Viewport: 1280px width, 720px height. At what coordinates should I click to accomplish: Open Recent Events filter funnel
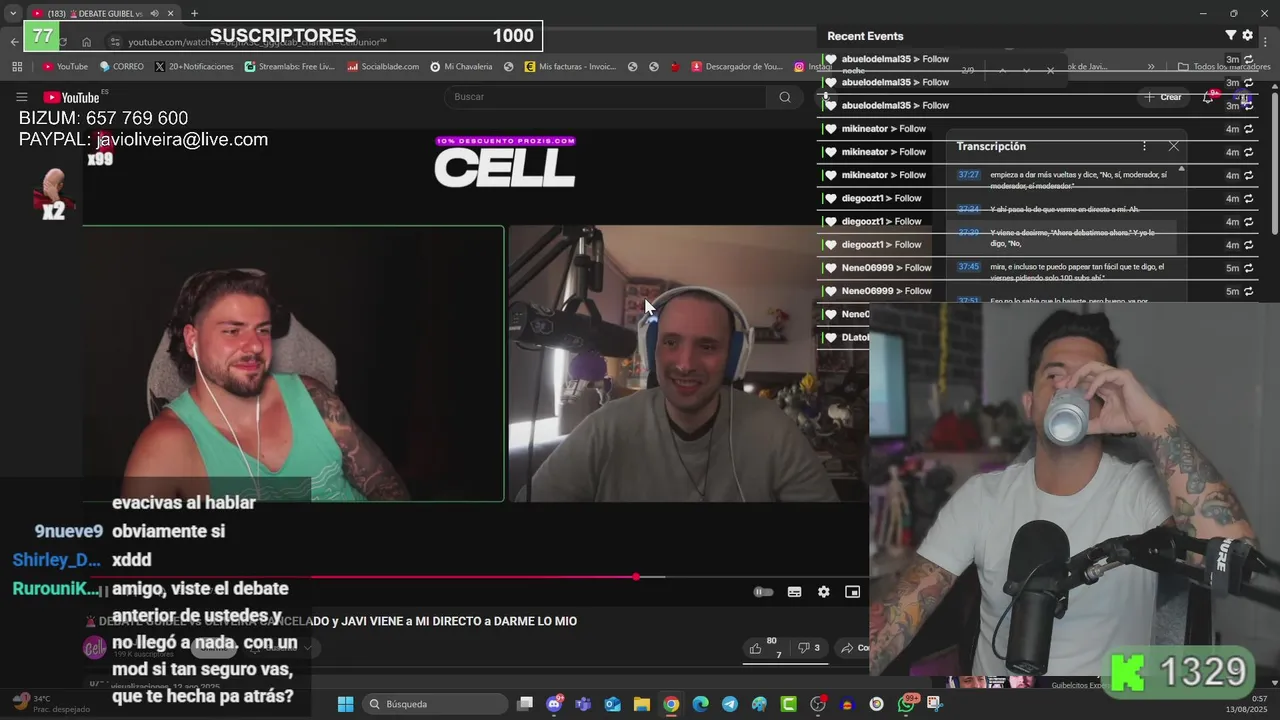pos(1231,35)
